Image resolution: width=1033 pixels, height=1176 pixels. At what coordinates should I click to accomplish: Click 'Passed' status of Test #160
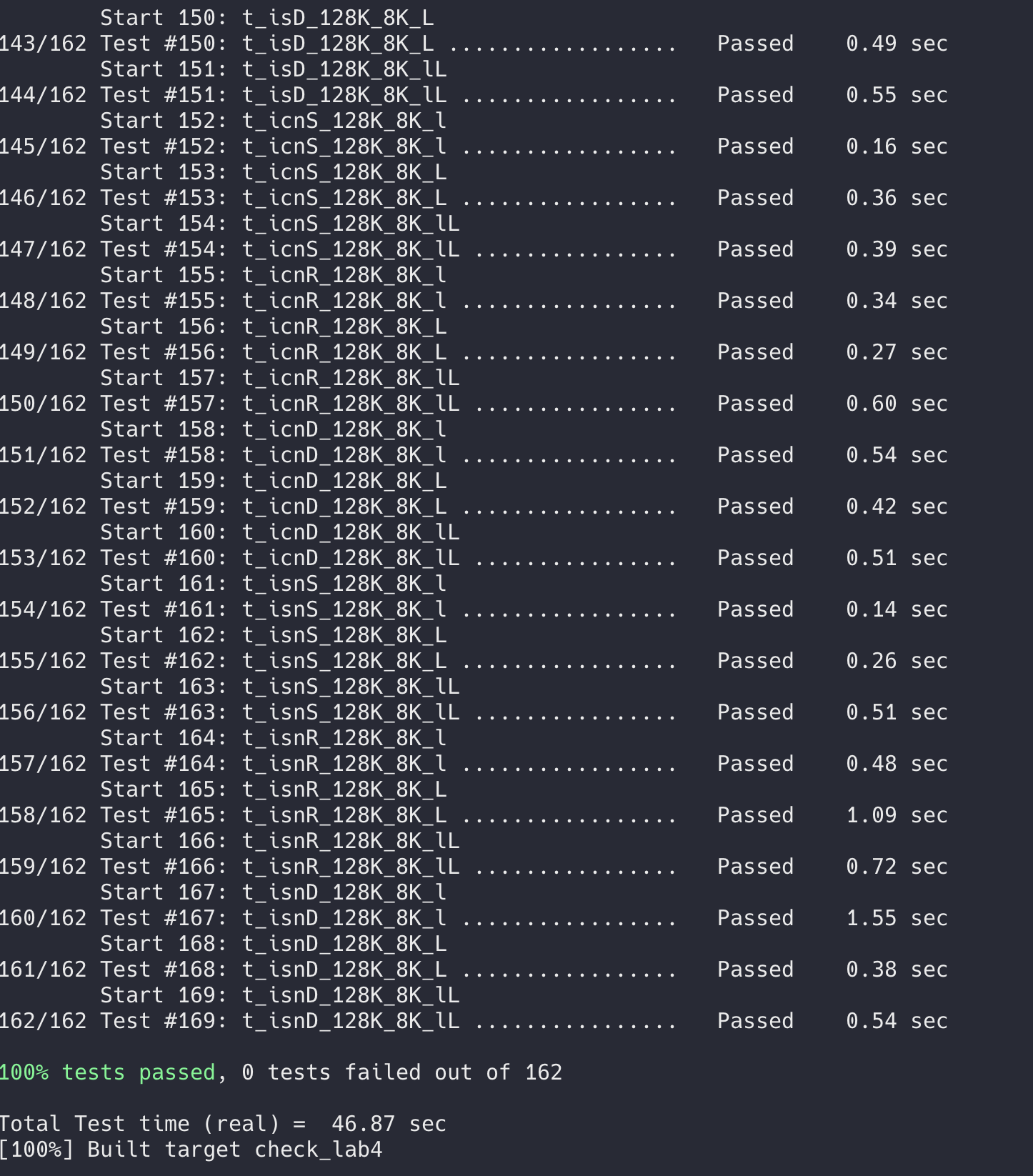755,558
